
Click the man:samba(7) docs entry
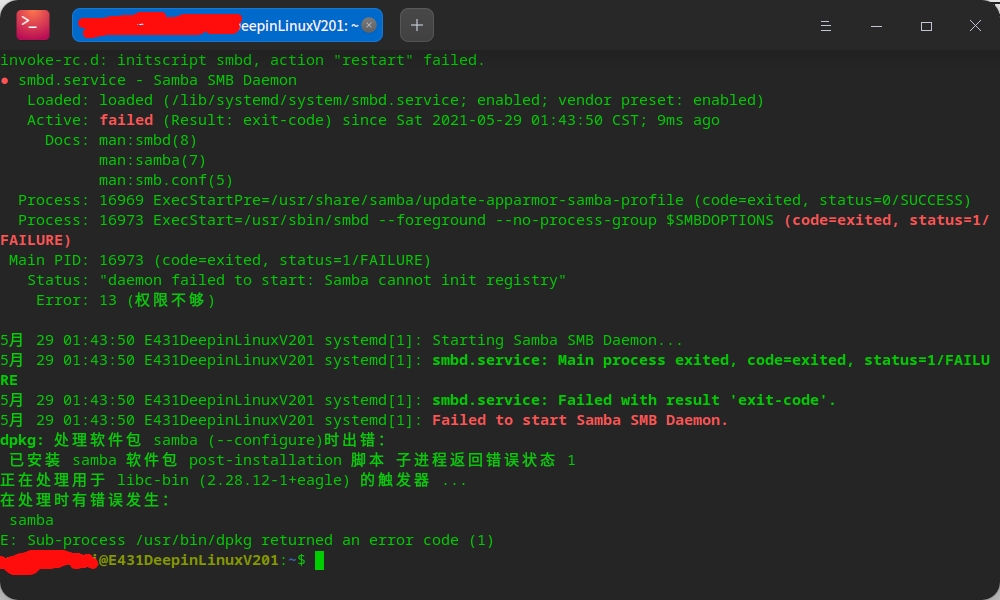pyautogui.click(x=152, y=160)
